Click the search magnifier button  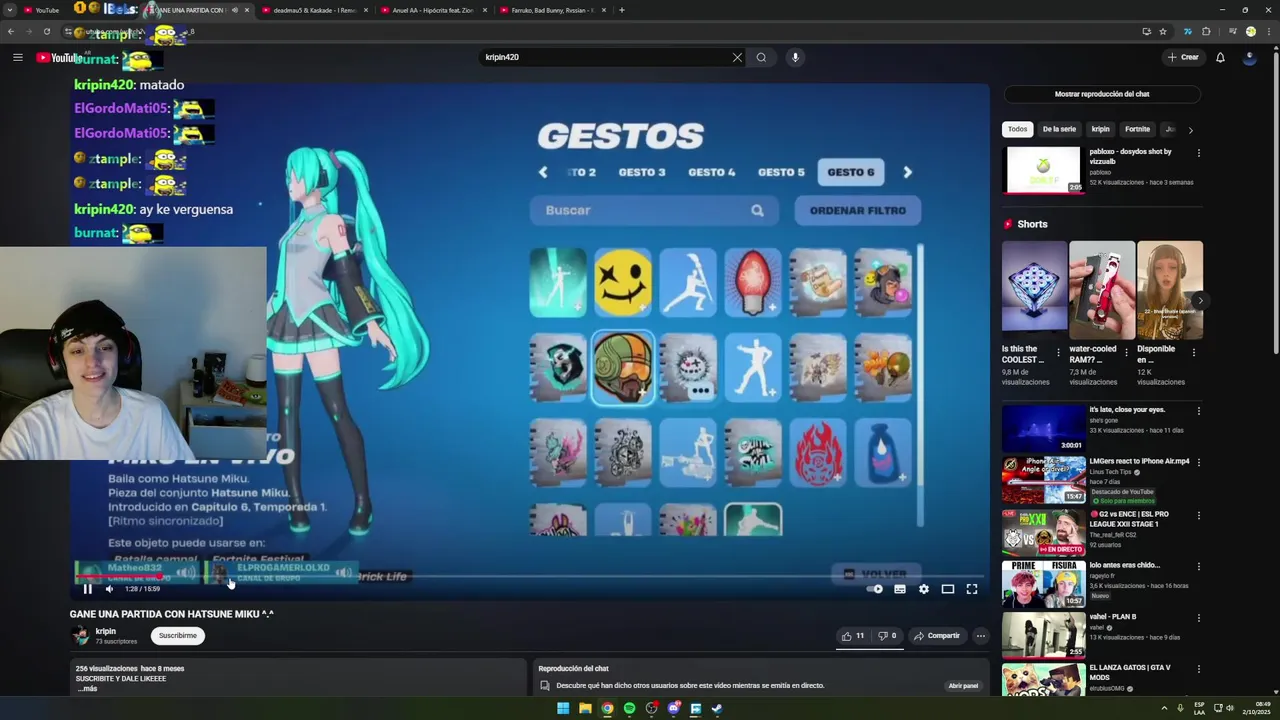[761, 57]
